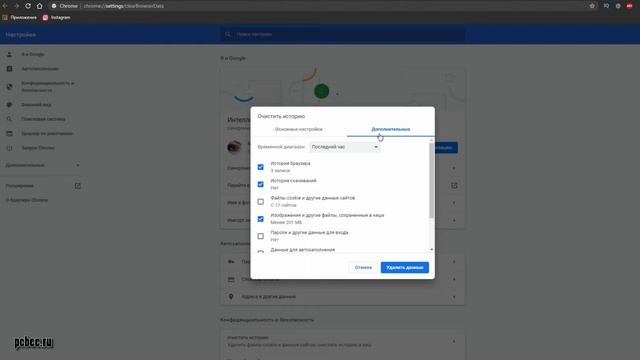Image resolution: width=640 pixels, height=360 pixels.
Task: Click the 'С 17 сайтов' text
Action: [x=283, y=205]
